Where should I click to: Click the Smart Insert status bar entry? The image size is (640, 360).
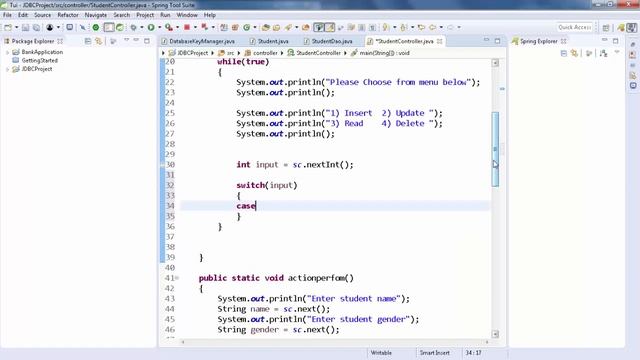(435, 353)
